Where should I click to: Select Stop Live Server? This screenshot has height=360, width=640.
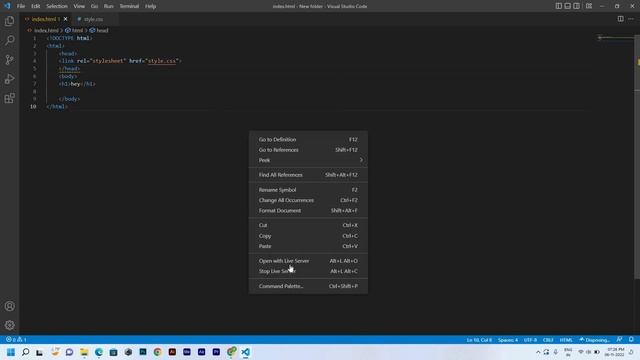click(x=308, y=271)
